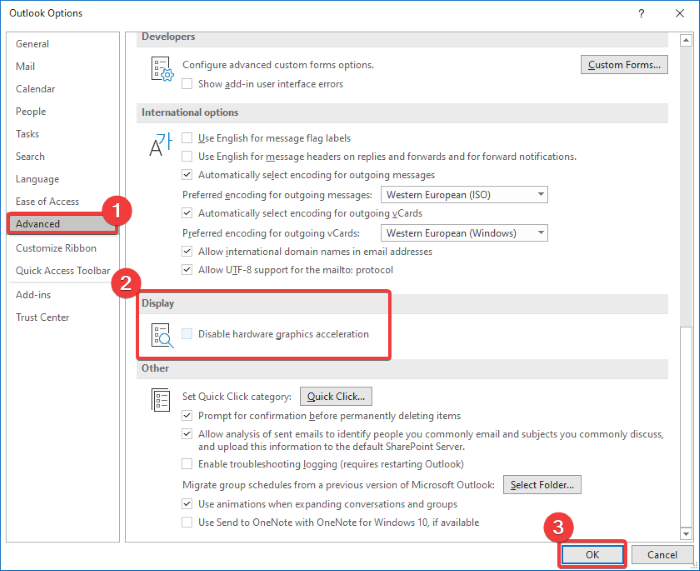
Task: Enable troubleshooting logging checkbox
Action: [x=187, y=464]
